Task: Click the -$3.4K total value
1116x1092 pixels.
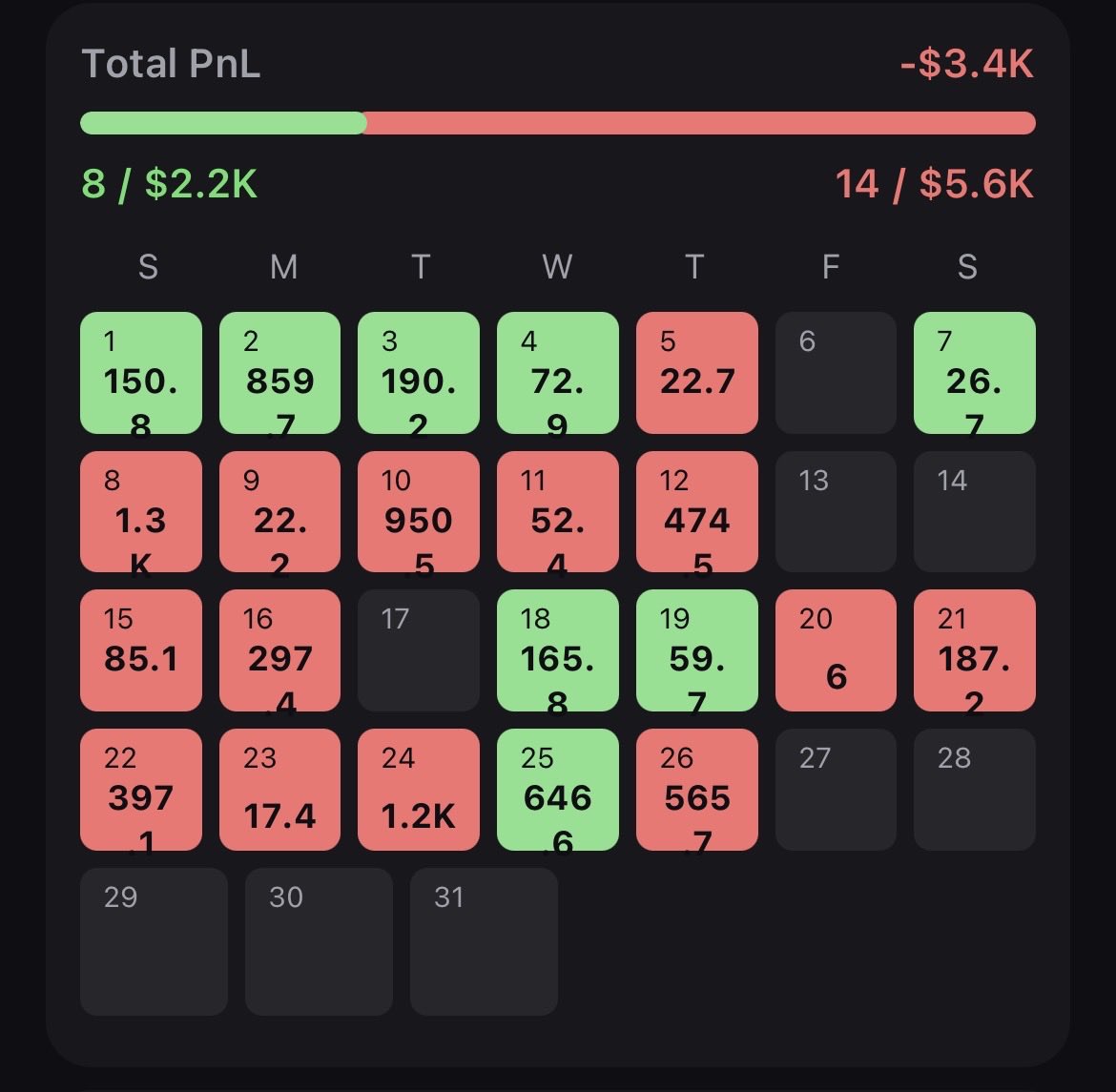Action: click(x=966, y=65)
